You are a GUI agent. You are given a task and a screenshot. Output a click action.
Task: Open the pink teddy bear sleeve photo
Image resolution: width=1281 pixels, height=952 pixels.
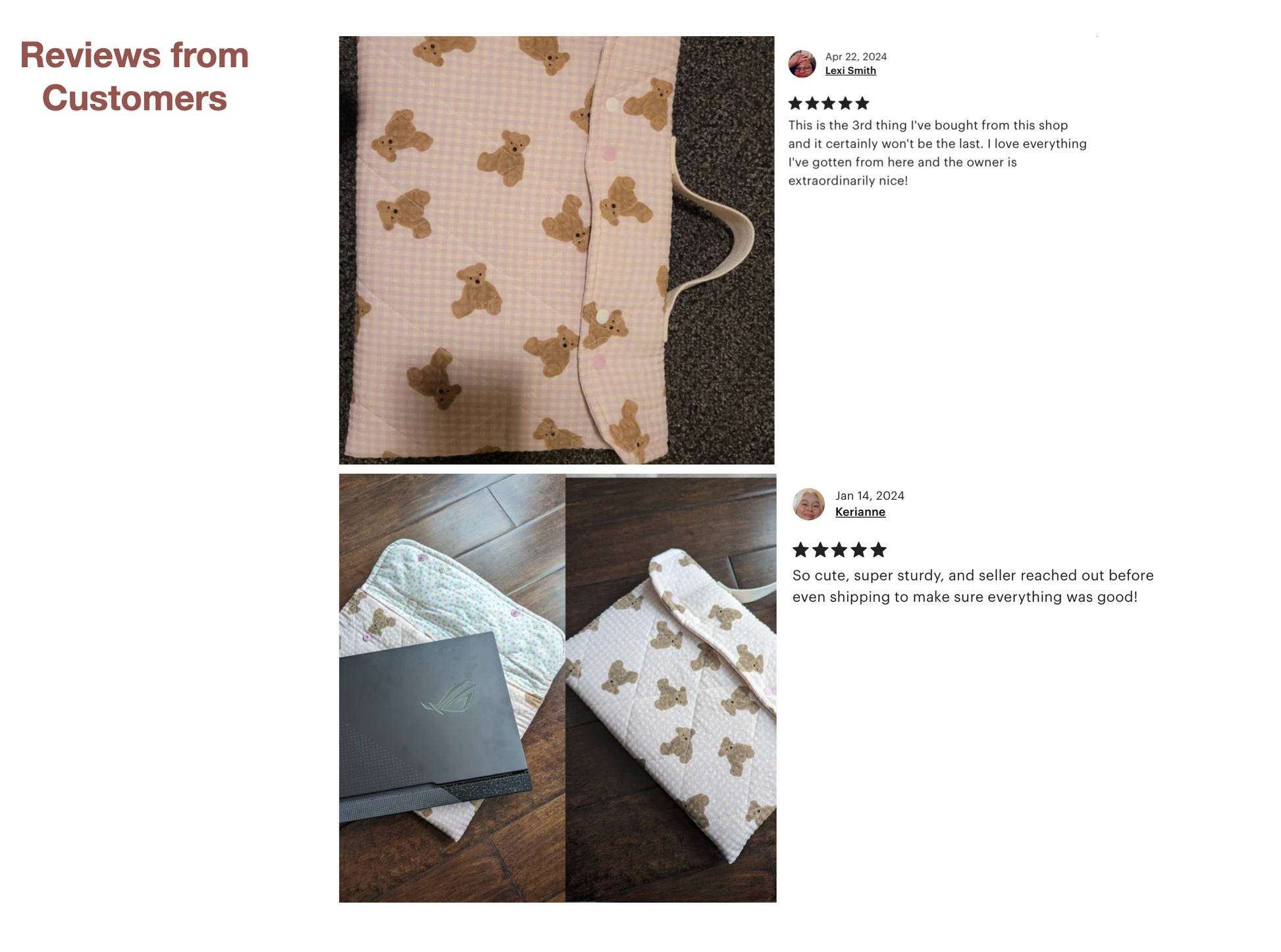556,250
